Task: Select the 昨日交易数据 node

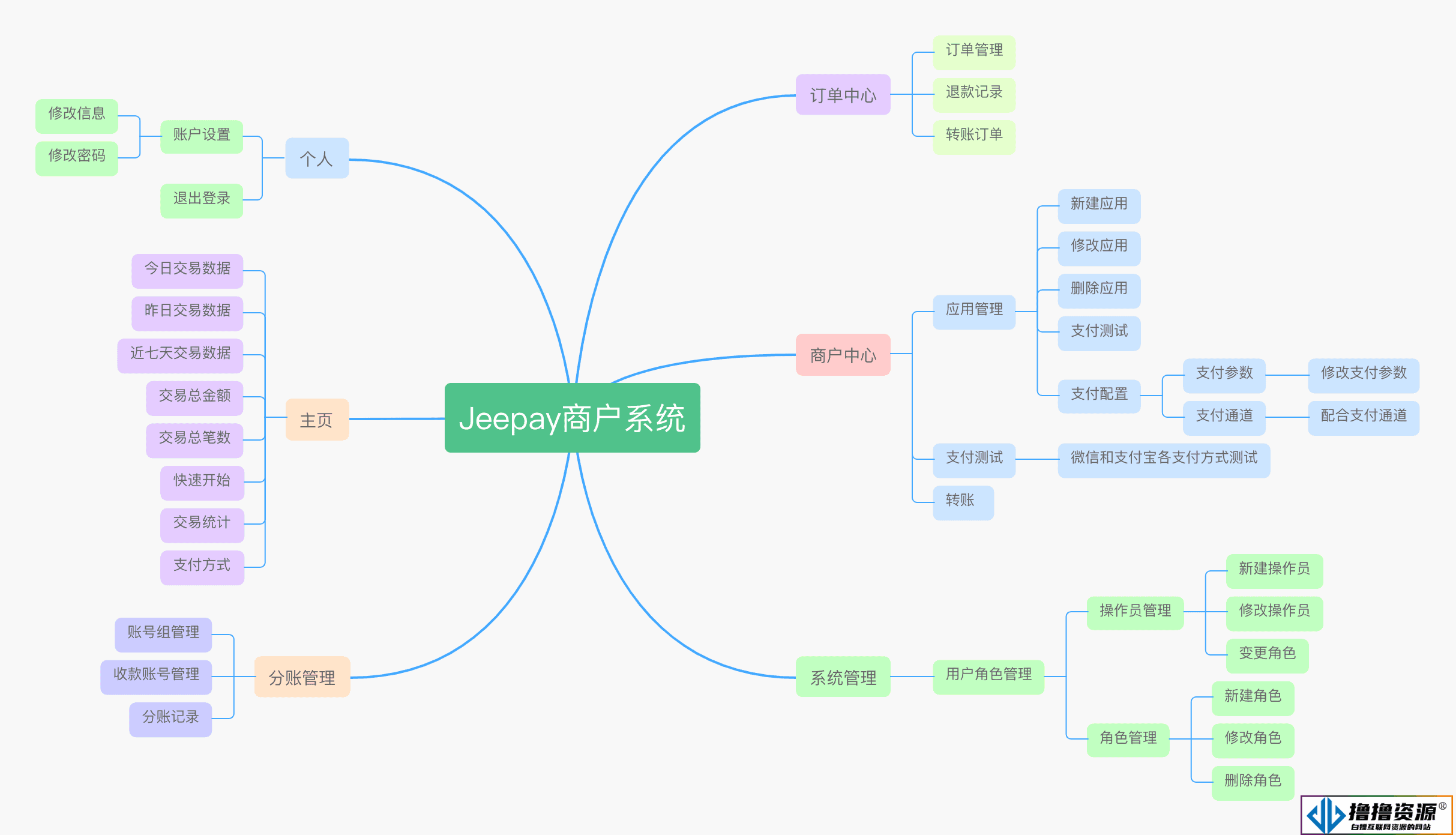Action: (x=187, y=313)
